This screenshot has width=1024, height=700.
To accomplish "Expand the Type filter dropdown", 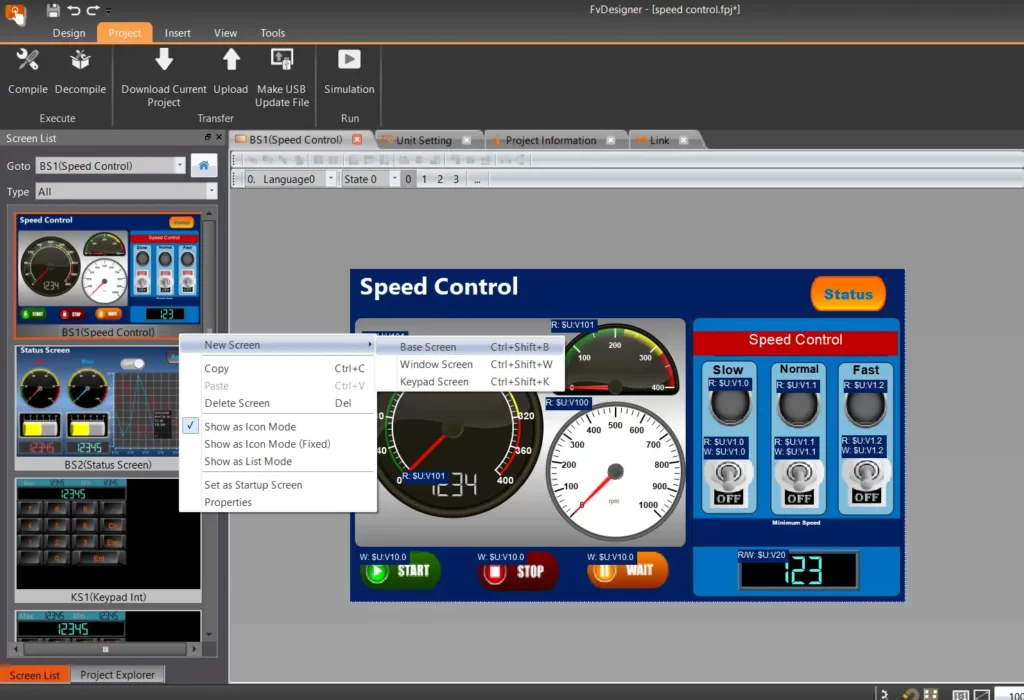I will click(x=211, y=191).
